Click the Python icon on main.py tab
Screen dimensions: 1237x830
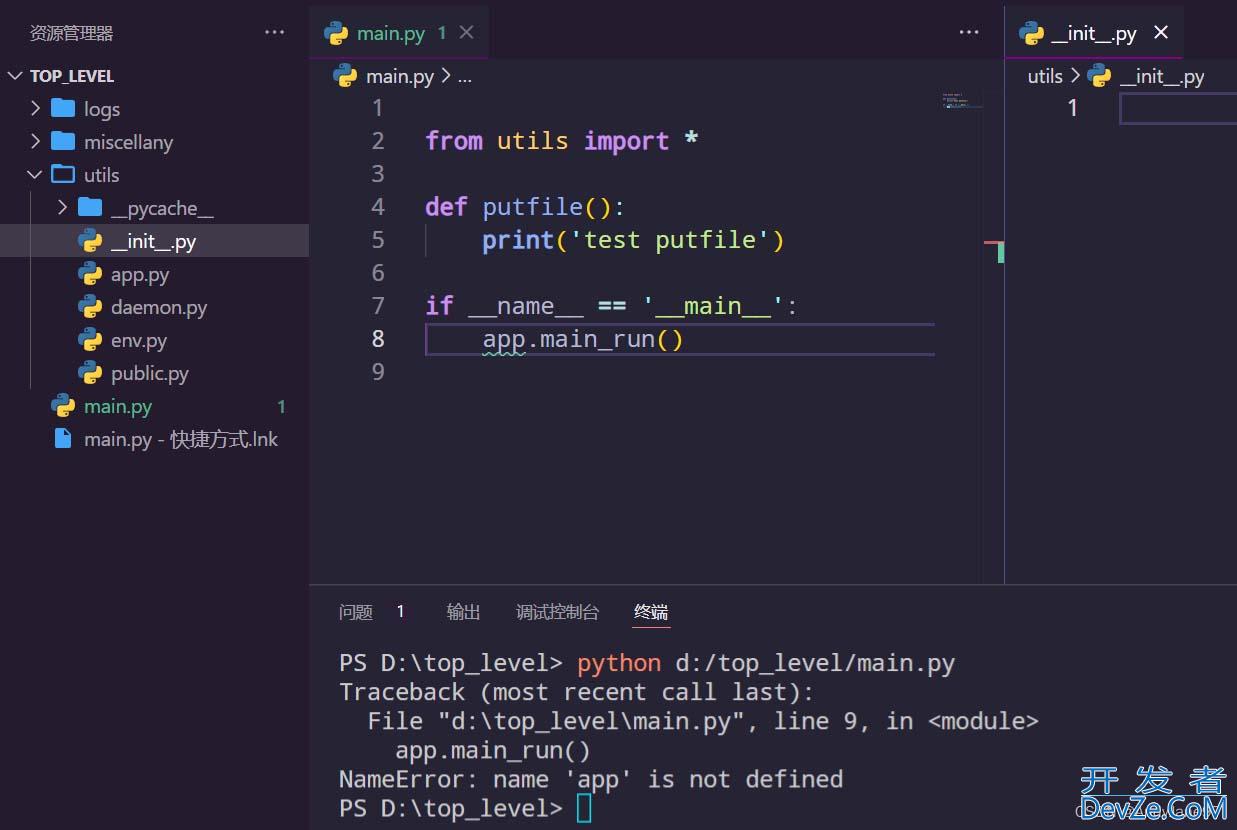click(x=336, y=33)
